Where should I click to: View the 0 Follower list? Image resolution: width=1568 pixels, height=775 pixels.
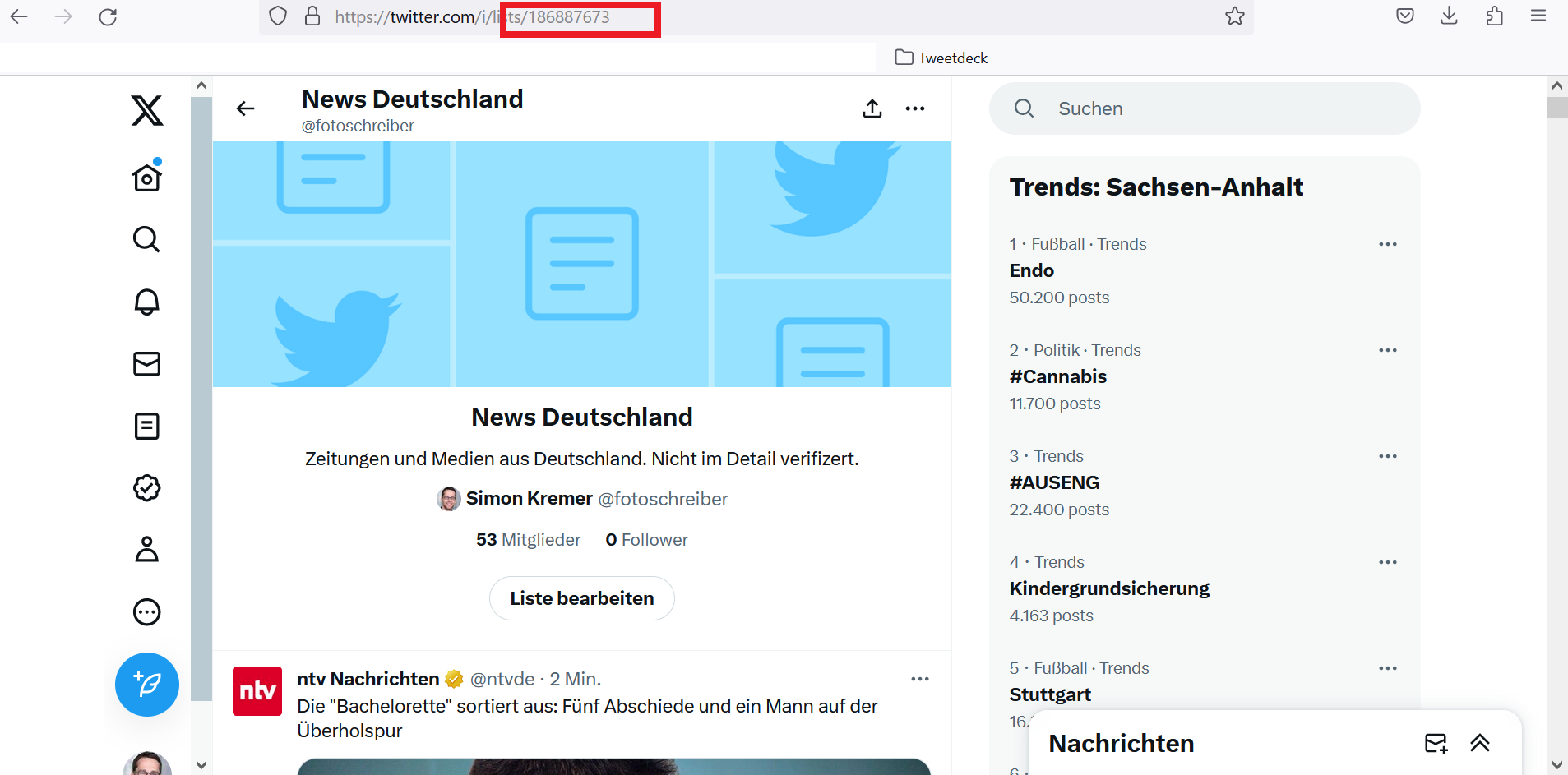(646, 540)
